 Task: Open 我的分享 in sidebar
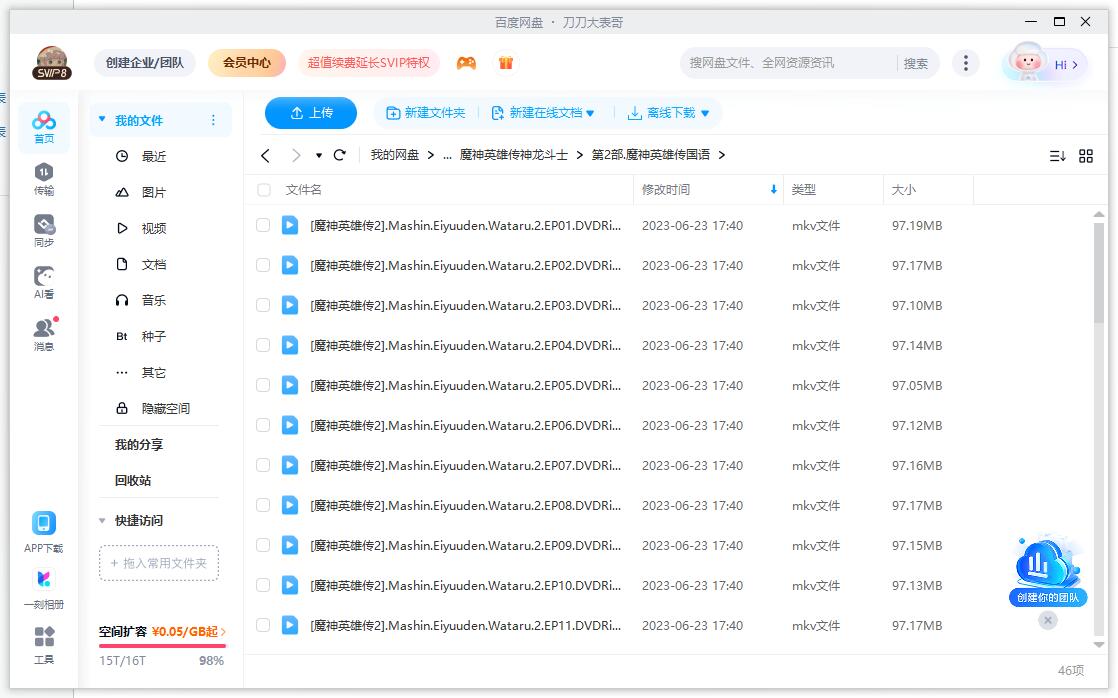coord(139,445)
